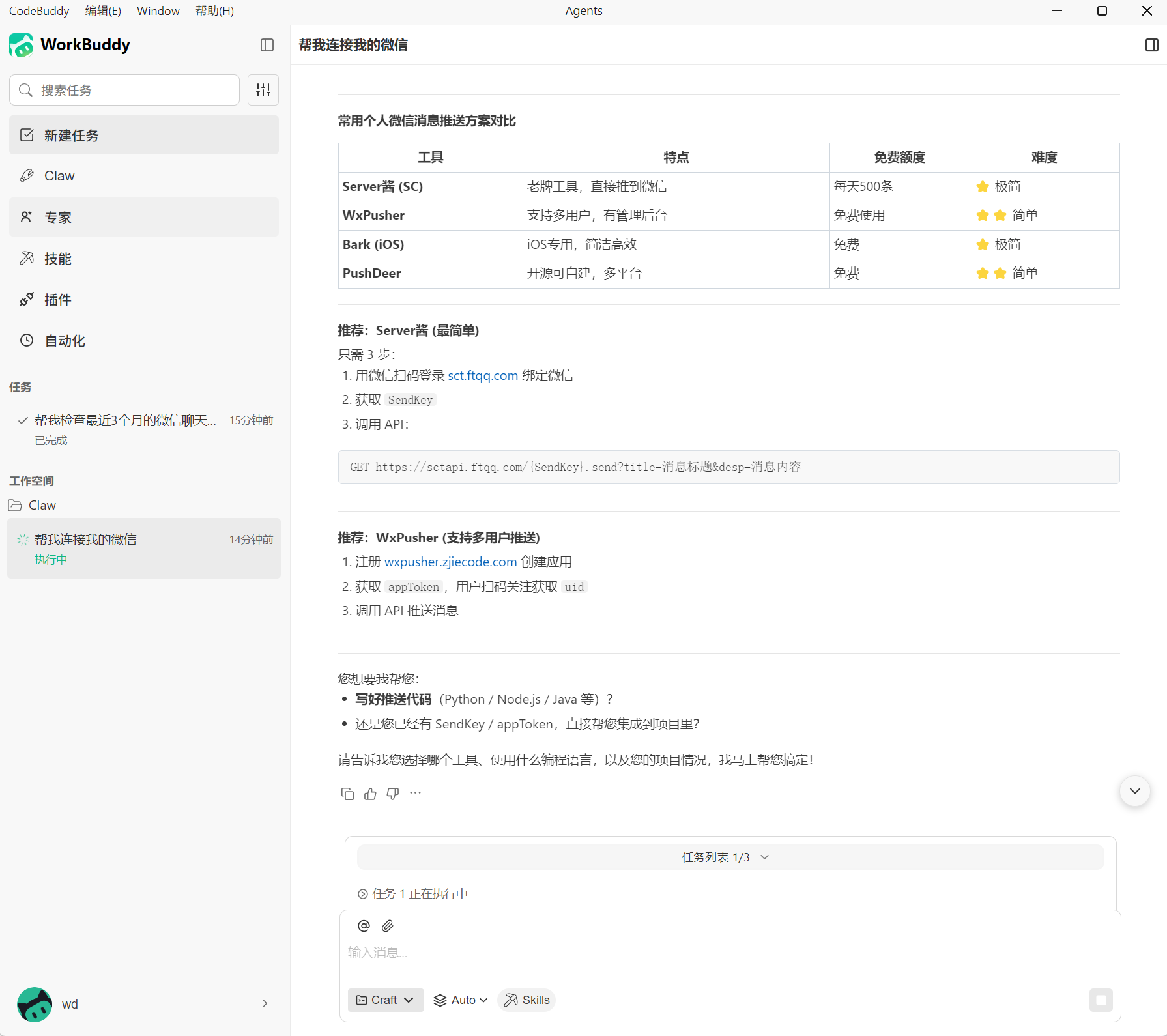Click the 老牌工具，直接推到微信 cell
This screenshot has height=1036, width=1167.
tap(676, 187)
